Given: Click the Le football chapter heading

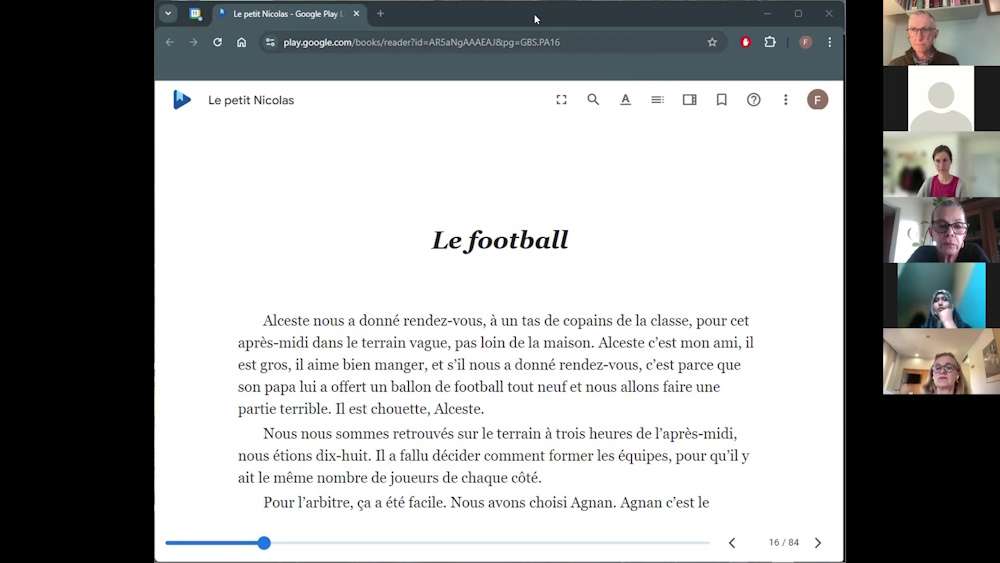Looking at the screenshot, I should 500,240.
